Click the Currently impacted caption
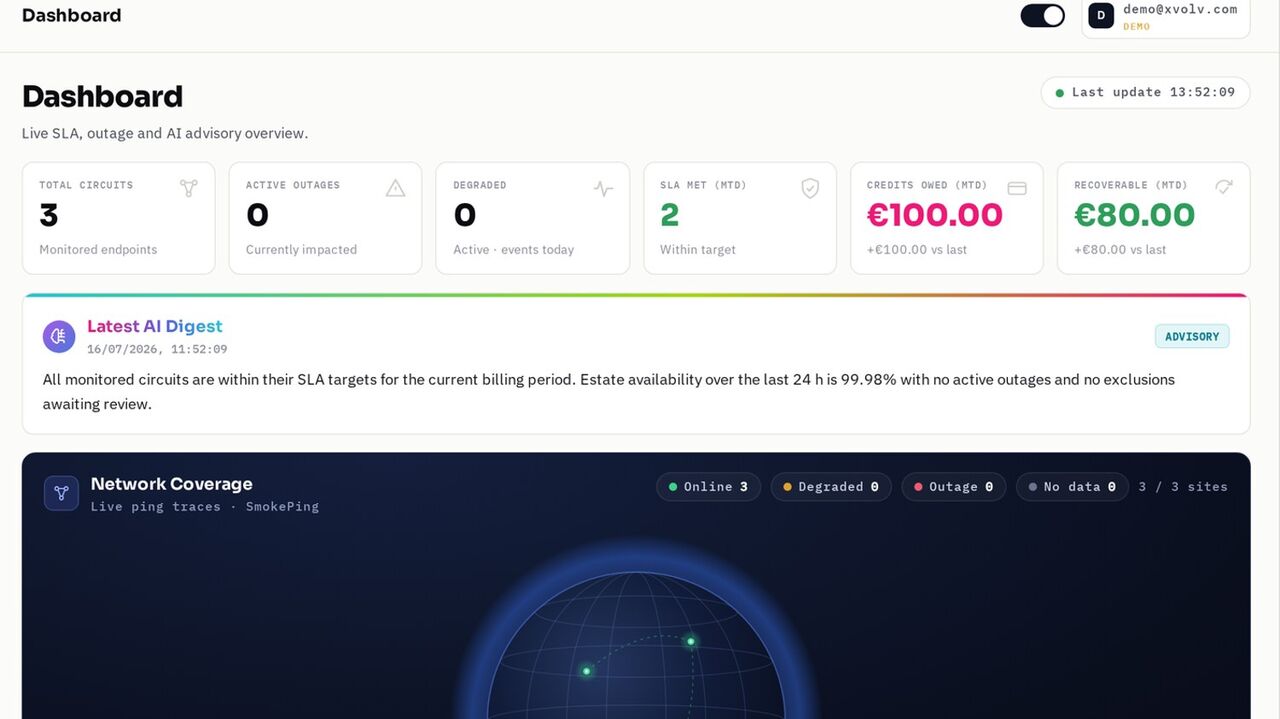 (x=301, y=250)
